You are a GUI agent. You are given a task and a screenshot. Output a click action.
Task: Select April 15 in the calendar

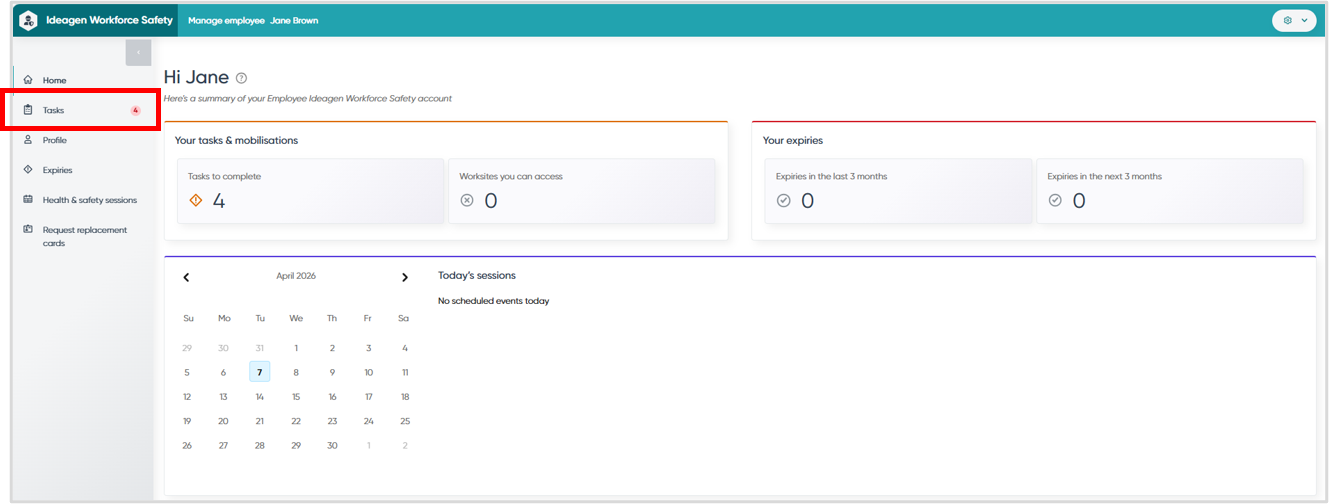click(x=296, y=397)
